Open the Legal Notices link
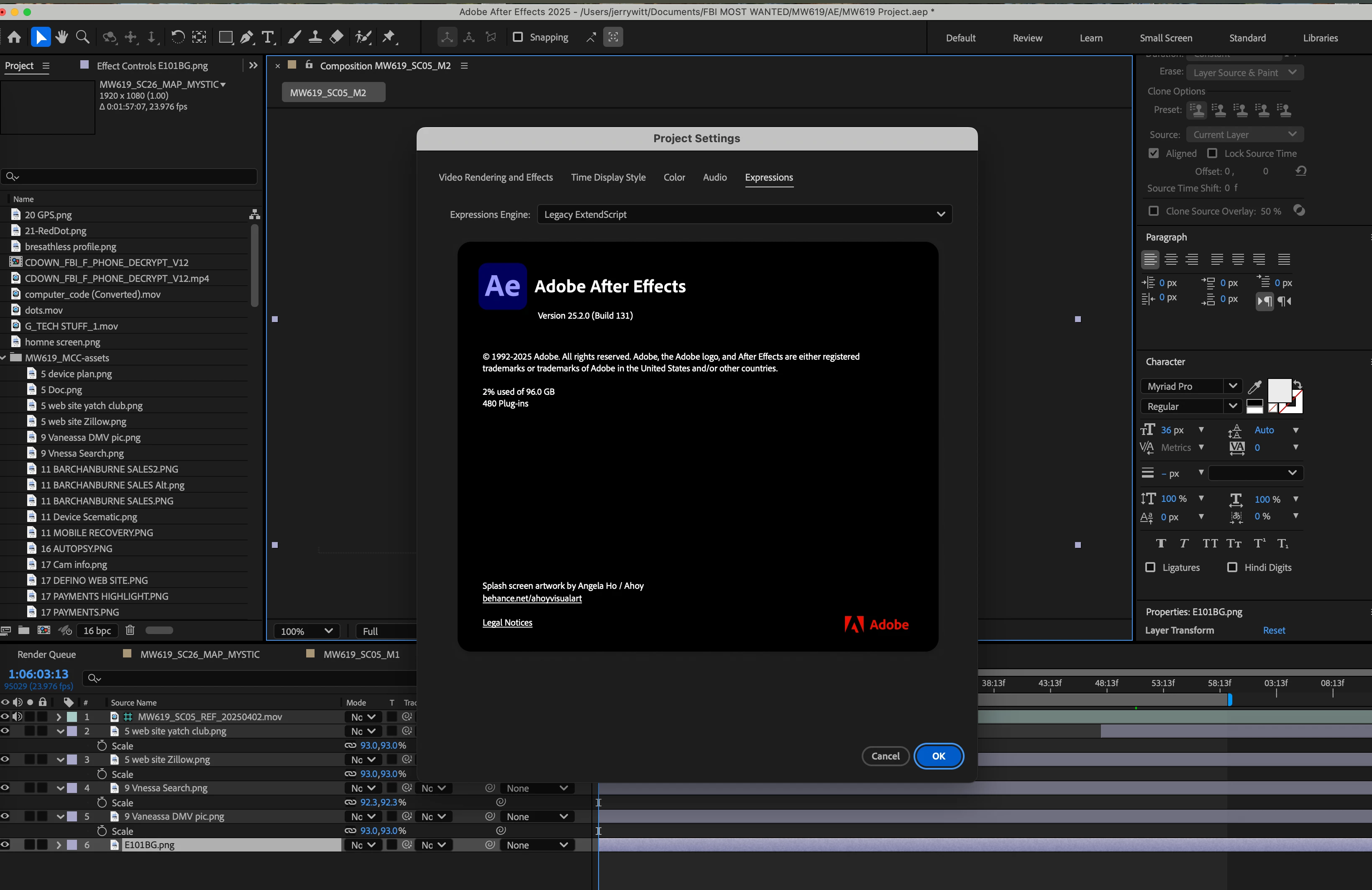 click(507, 622)
